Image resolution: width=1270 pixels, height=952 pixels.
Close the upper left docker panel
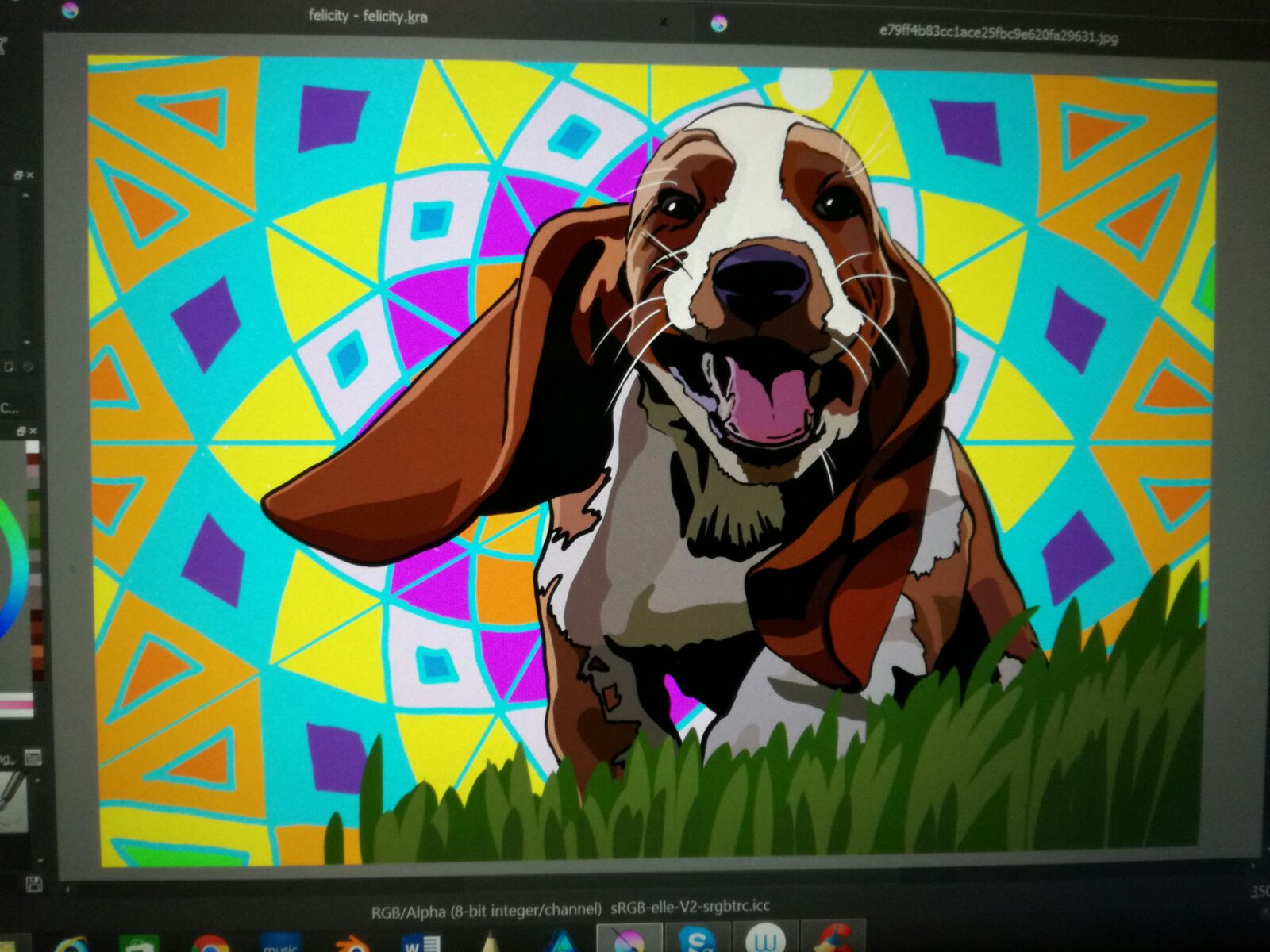pyautogui.click(x=30, y=175)
